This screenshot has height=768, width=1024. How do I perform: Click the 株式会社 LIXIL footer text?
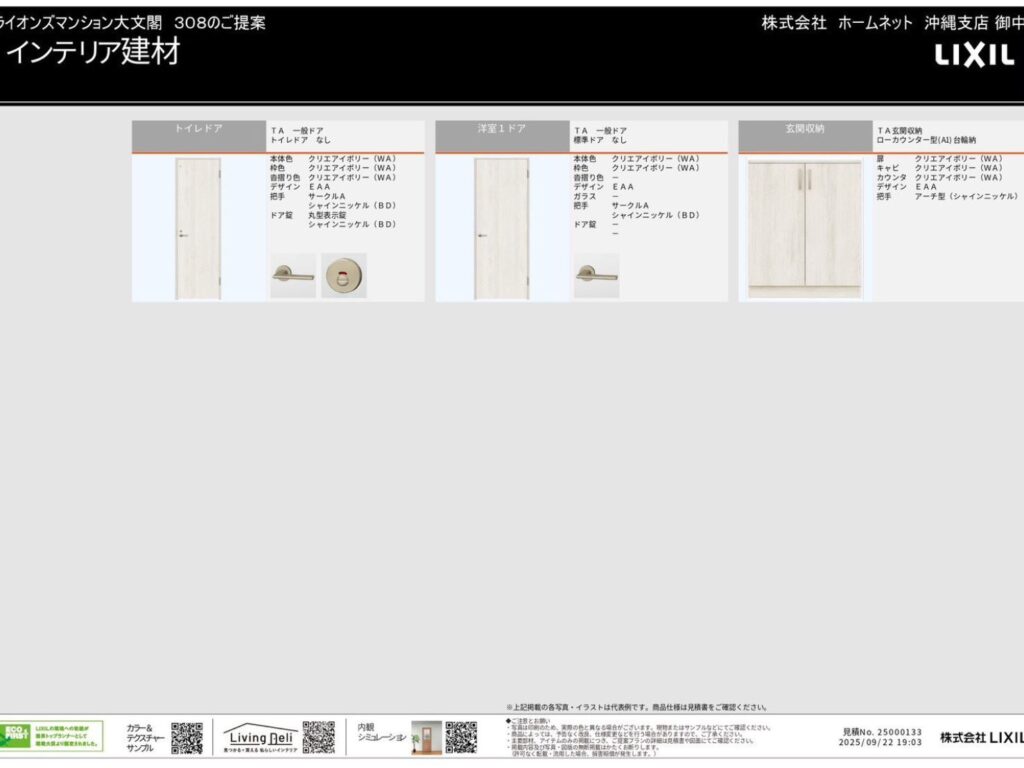[x=981, y=738]
